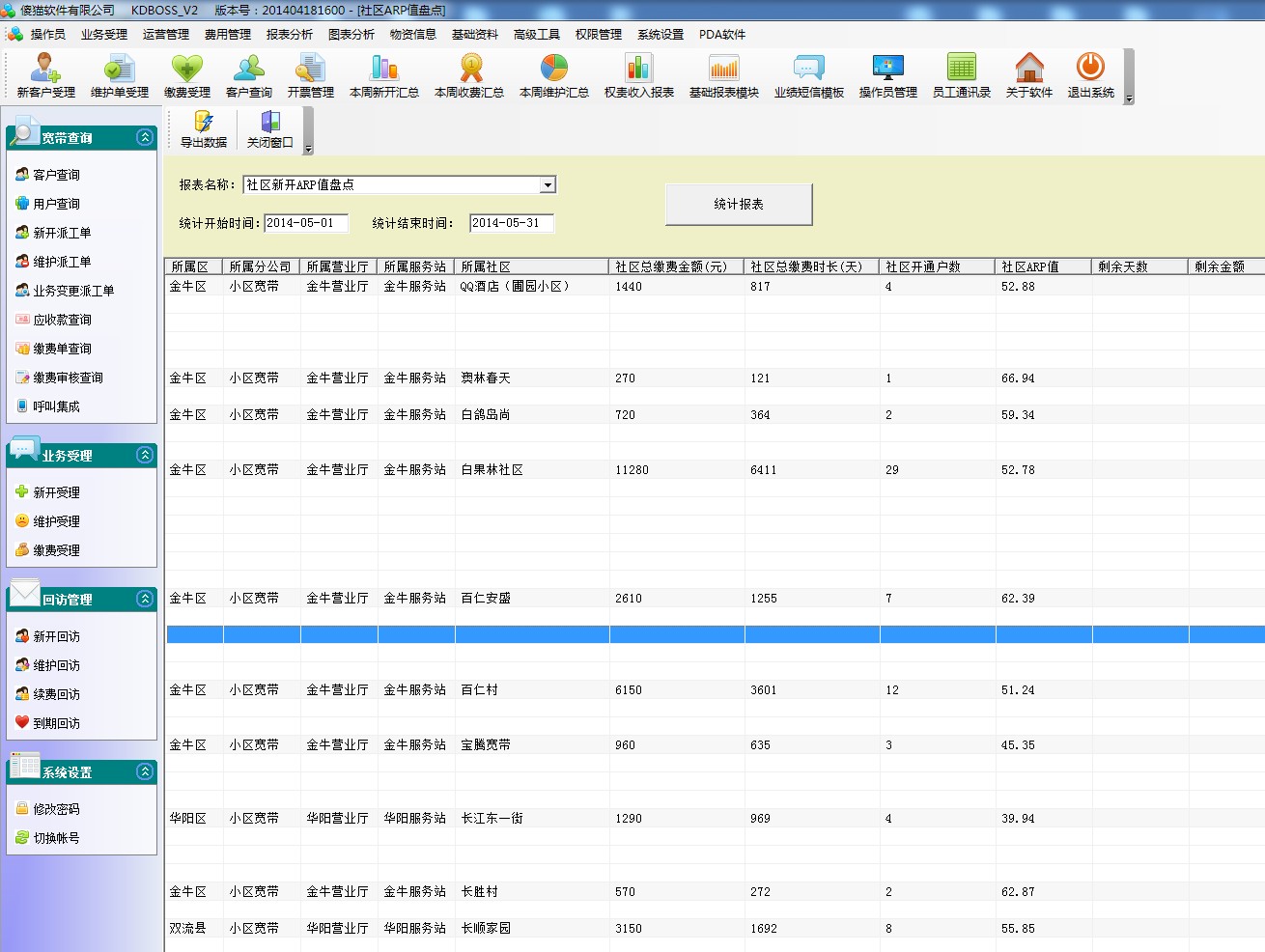Click 统计开始时间 date field
This screenshot has height=952, width=1265.
(306, 223)
